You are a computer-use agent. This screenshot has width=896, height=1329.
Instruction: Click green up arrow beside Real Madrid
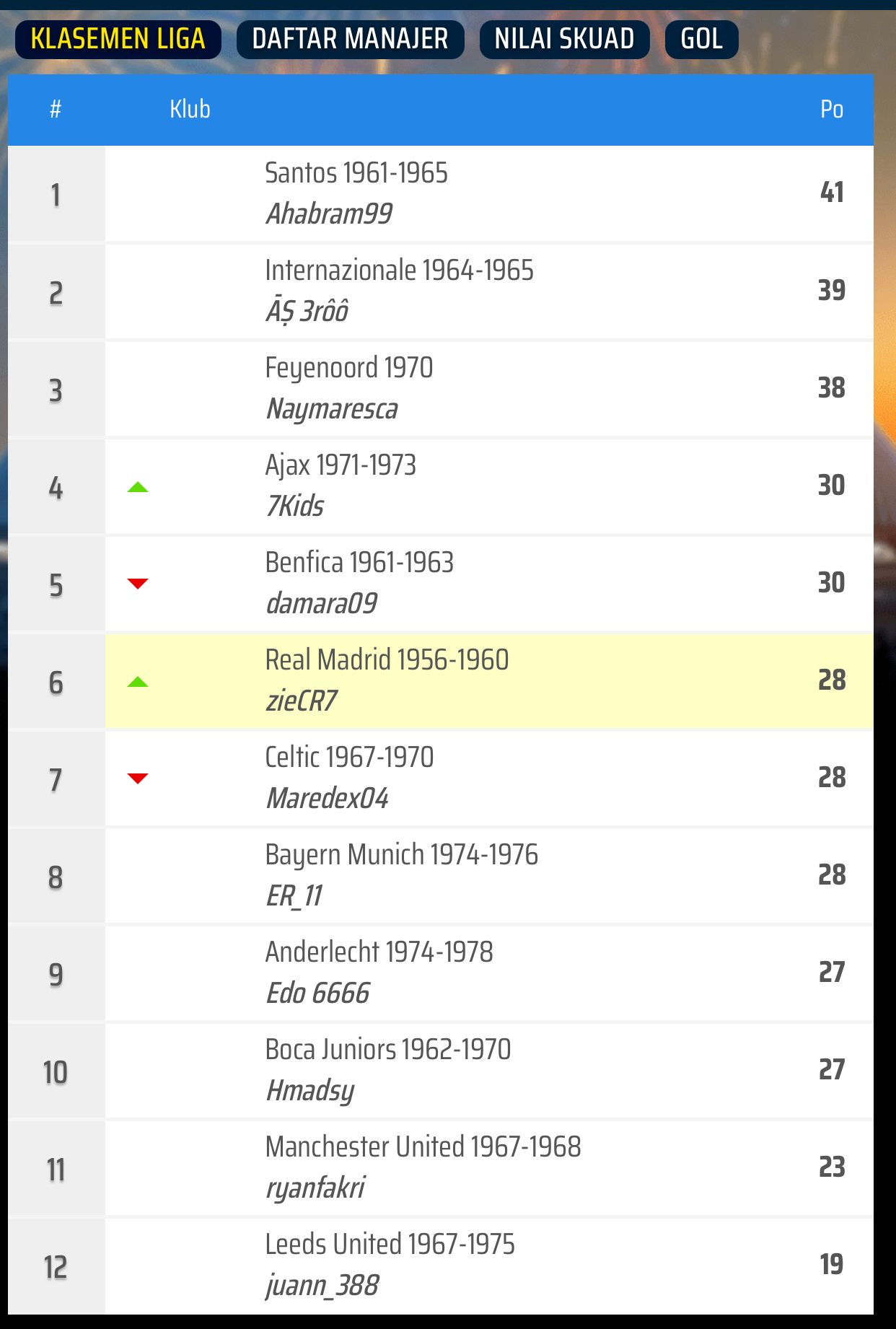(137, 682)
